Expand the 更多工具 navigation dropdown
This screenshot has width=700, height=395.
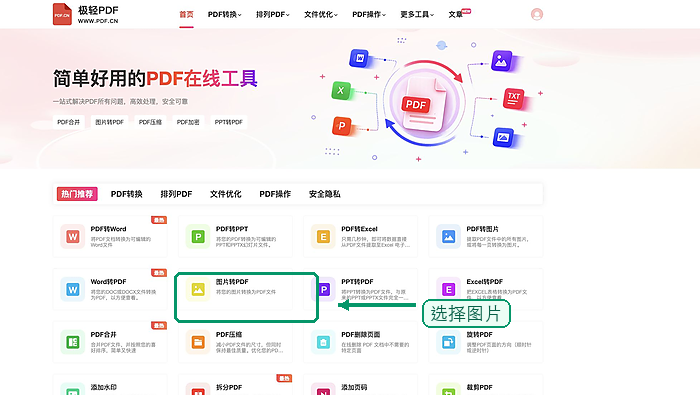point(417,15)
